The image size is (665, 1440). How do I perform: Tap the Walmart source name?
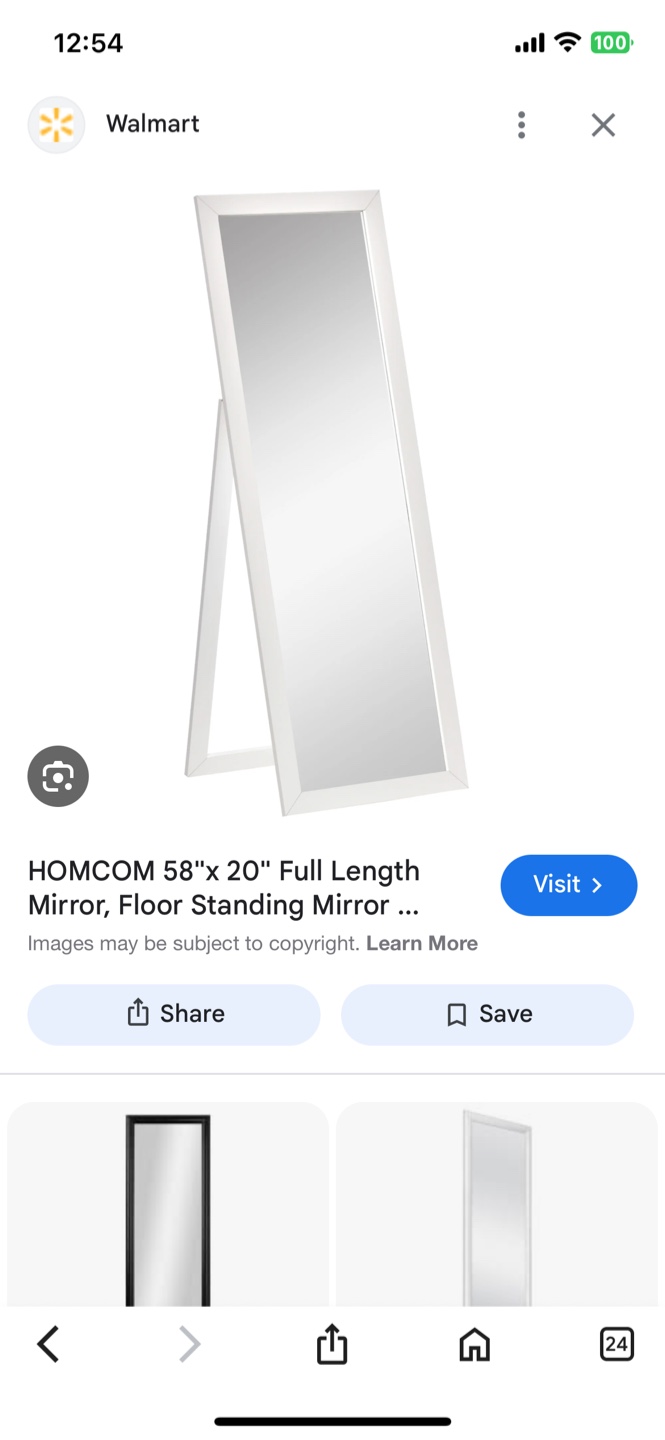coord(153,124)
